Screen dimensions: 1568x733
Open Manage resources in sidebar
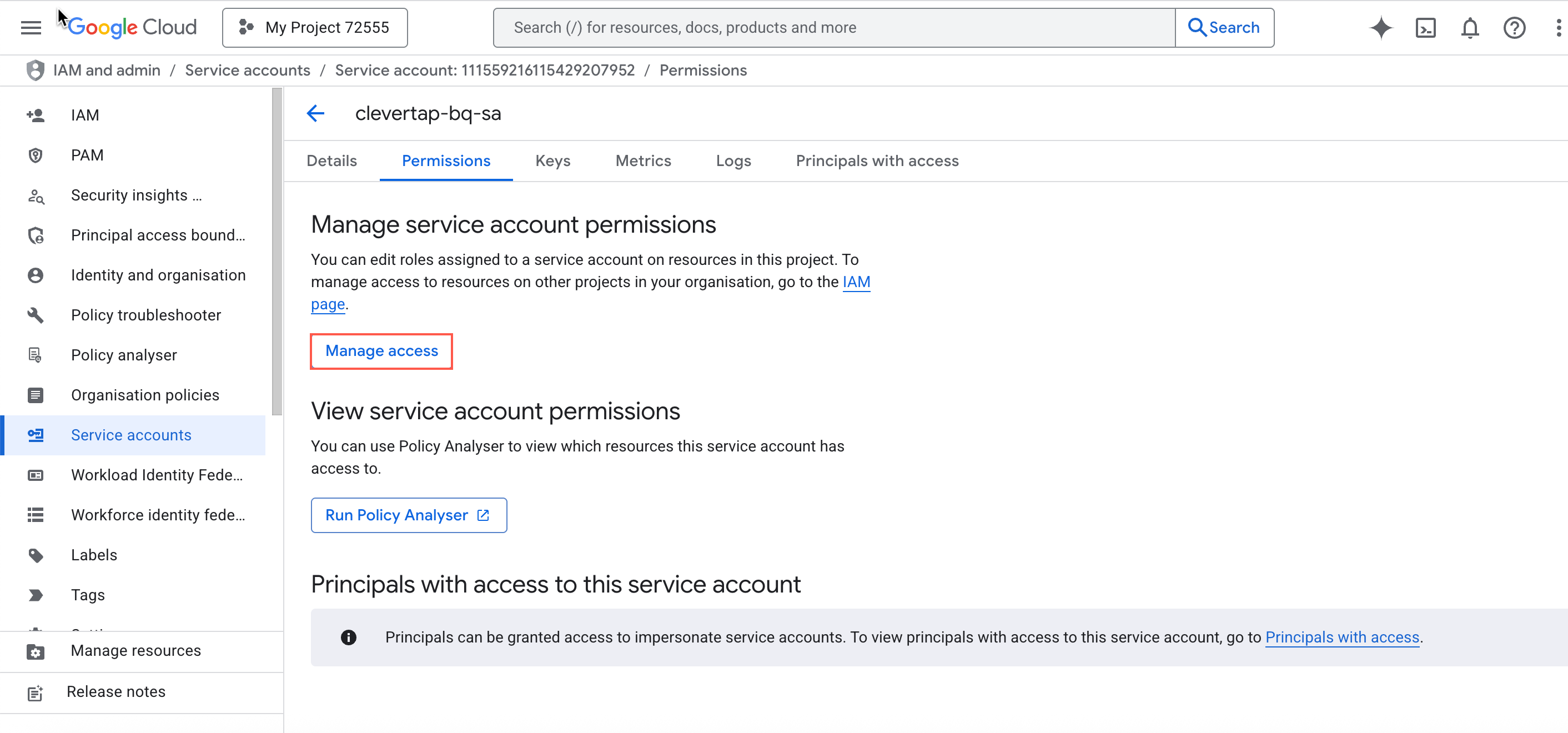click(x=135, y=650)
